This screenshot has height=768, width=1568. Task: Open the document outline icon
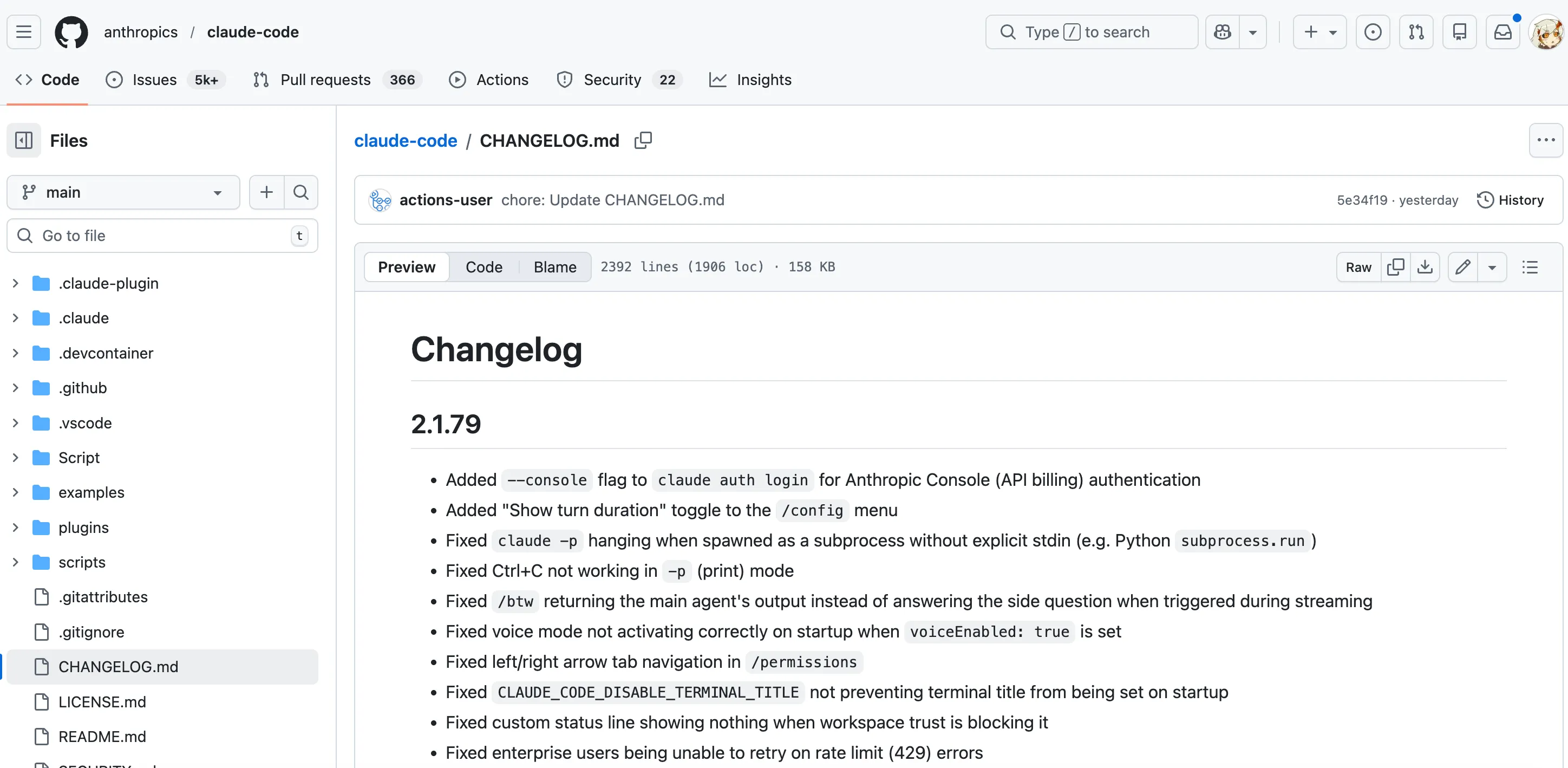(x=1530, y=268)
